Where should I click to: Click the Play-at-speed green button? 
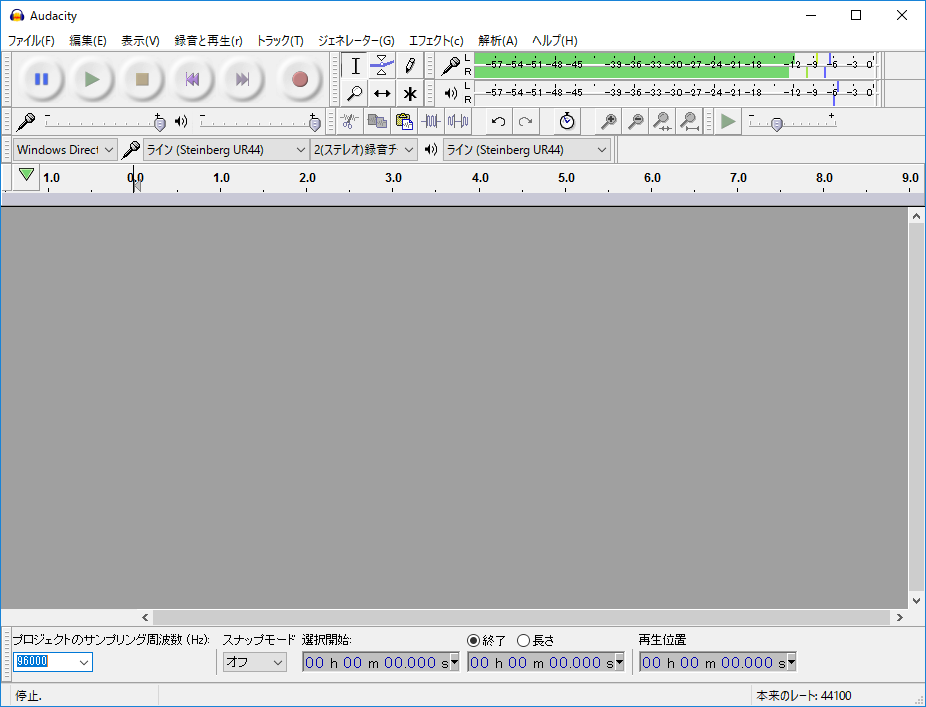click(728, 122)
